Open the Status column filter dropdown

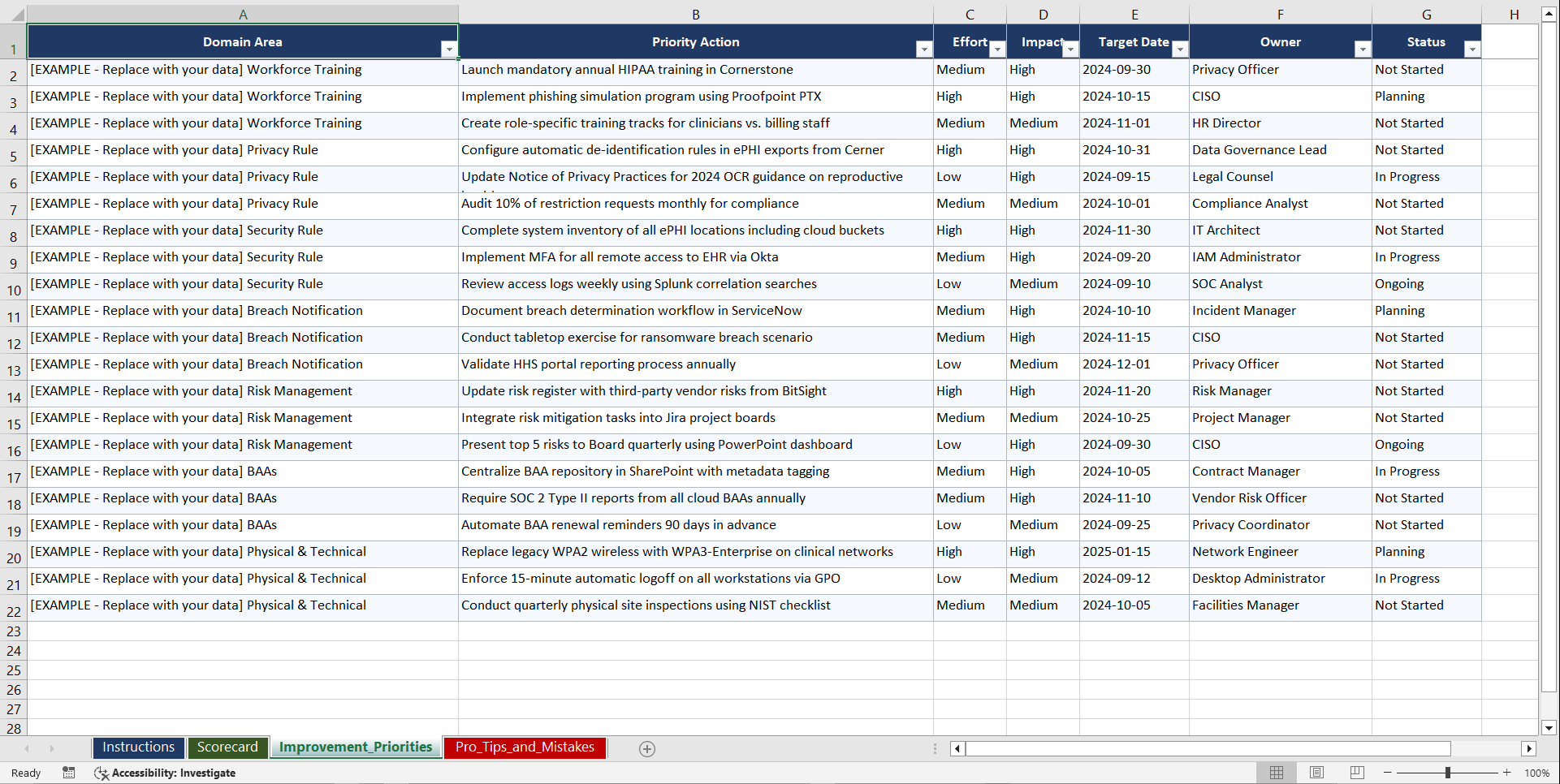click(1472, 50)
